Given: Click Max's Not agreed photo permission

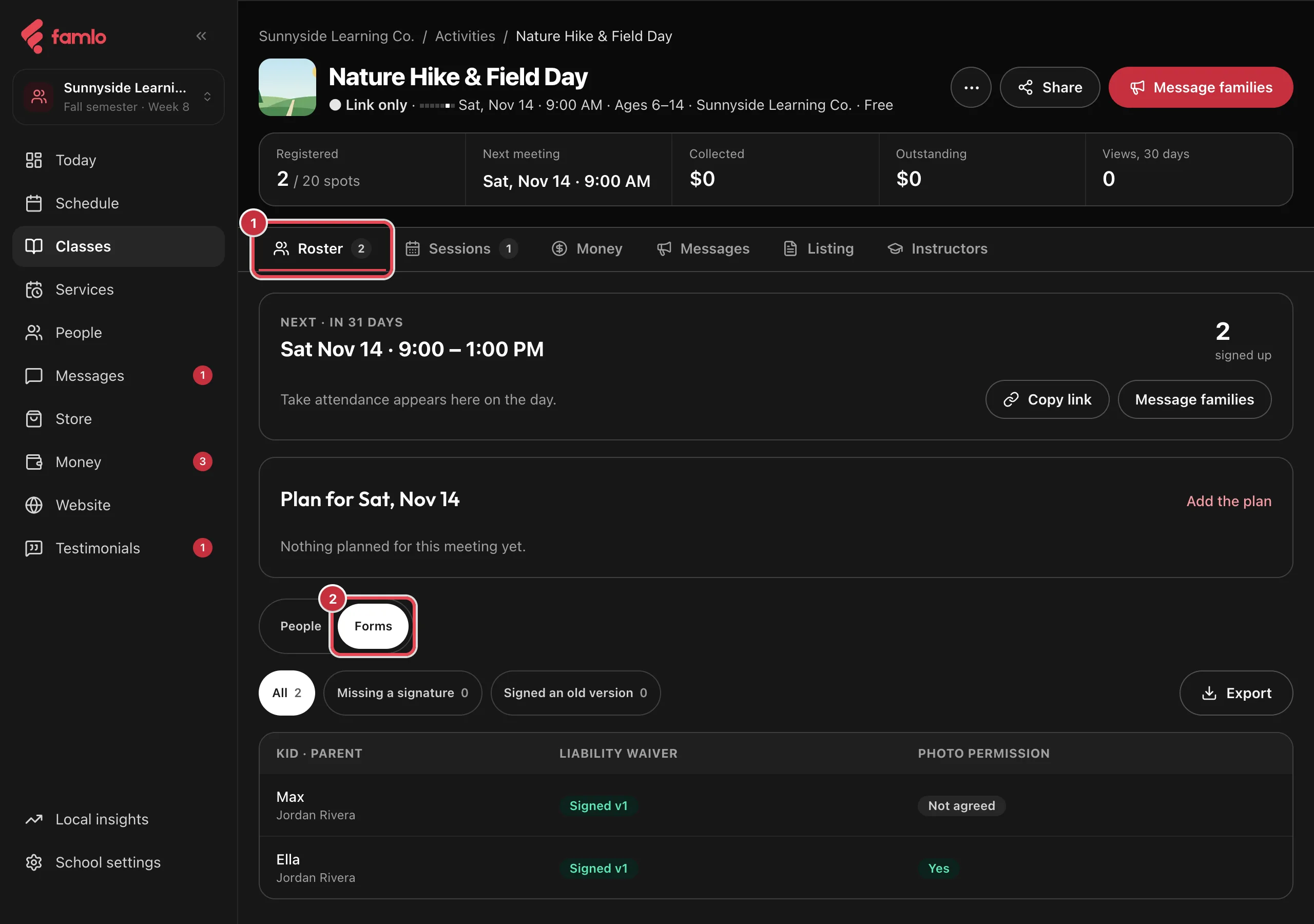Looking at the screenshot, I should [961, 805].
